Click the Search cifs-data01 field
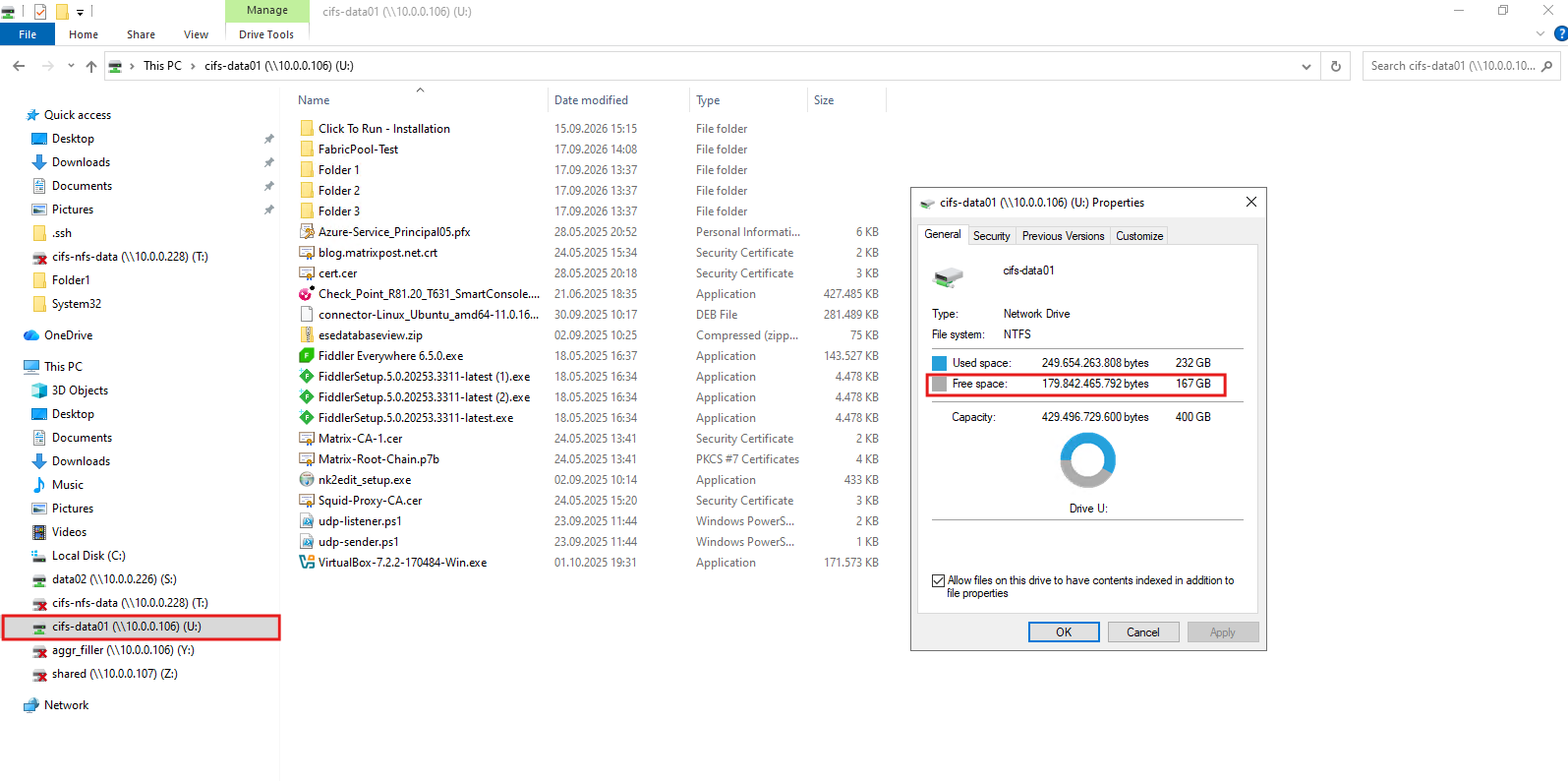1568x781 pixels. 1452,66
